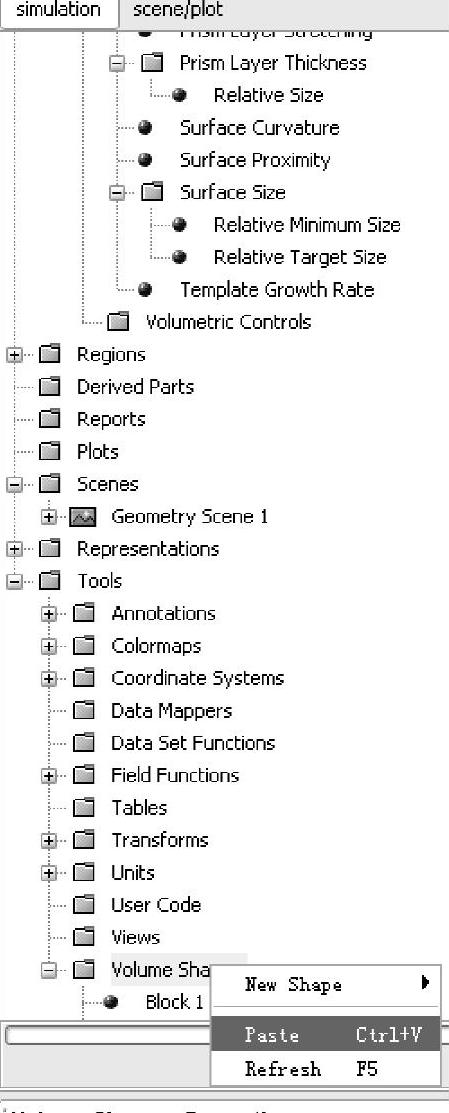Click the Regions folder icon
The image size is (449, 1113).
pos(50,354)
